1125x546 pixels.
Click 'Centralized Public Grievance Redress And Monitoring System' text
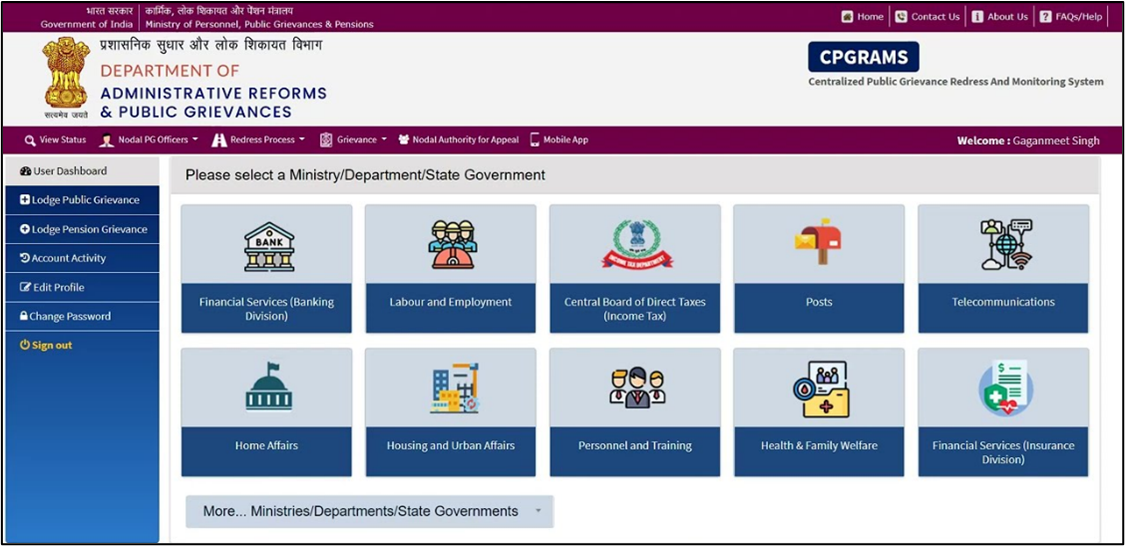pyautogui.click(x=956, y=82)
